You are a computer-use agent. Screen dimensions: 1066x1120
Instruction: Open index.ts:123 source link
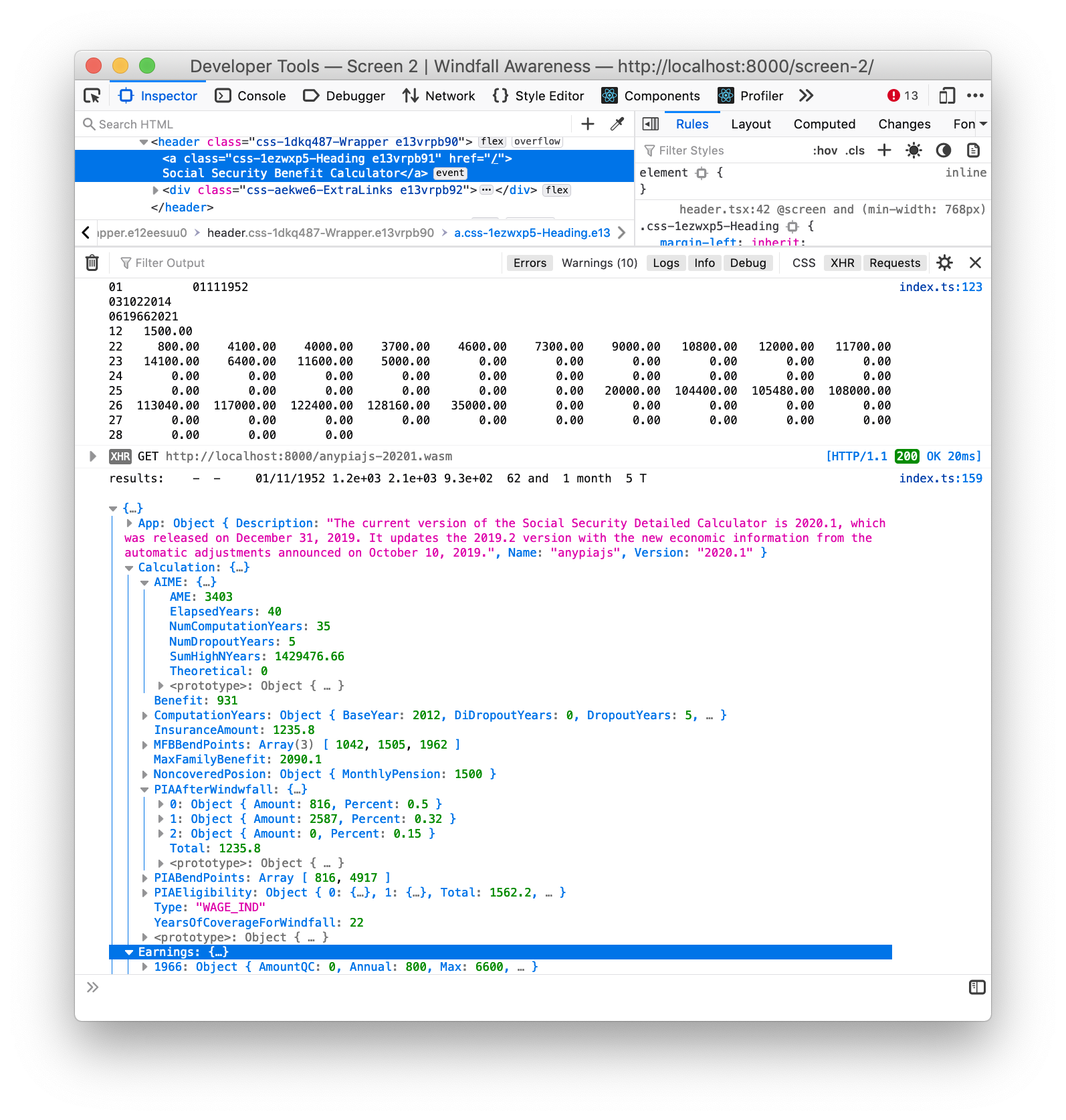[x=940, y=287]
